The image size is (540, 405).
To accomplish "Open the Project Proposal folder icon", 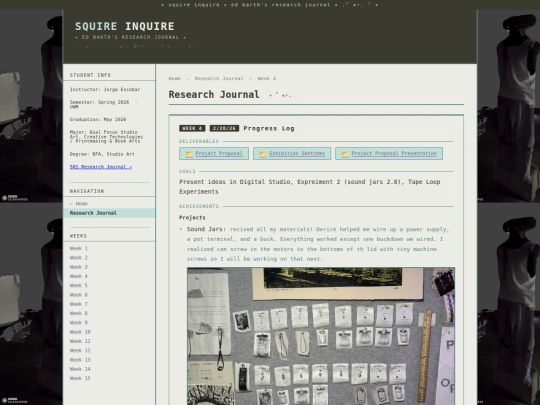I will 189,154.
